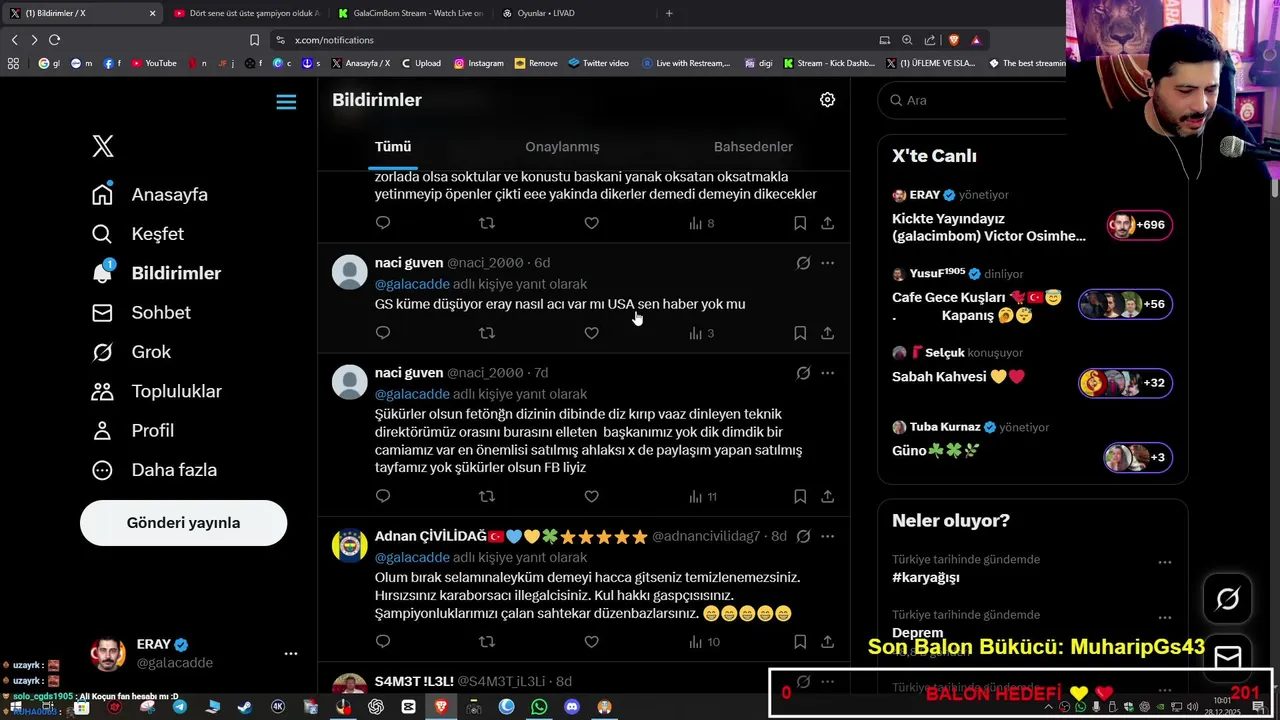Bookmark this page icon in address bar
1280x720 pixels.
click(x=254, y=40)
